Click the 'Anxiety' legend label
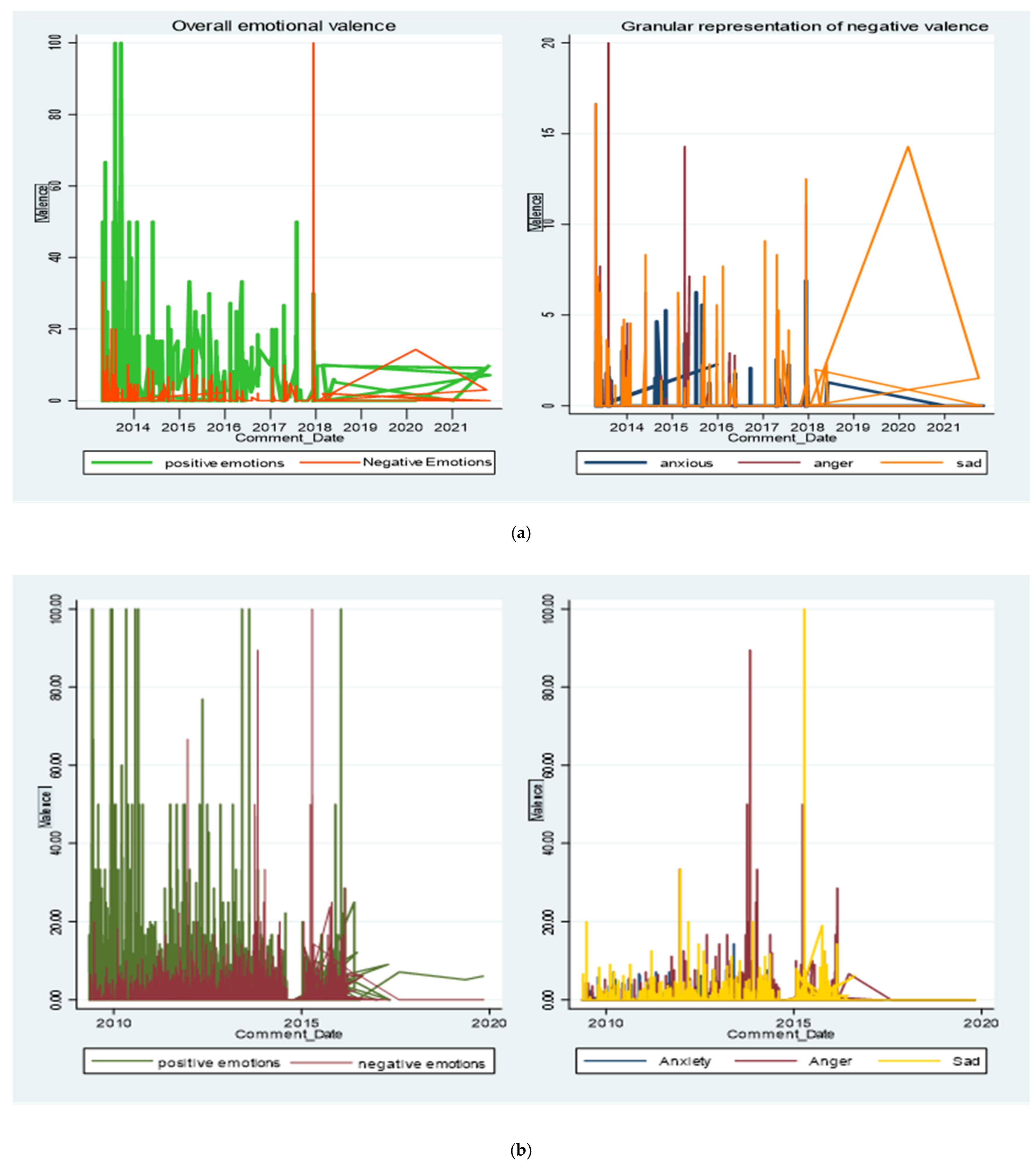The height and width of the screenshot is (1167, 1036). pyautogui.click(x=684, y=1061)
